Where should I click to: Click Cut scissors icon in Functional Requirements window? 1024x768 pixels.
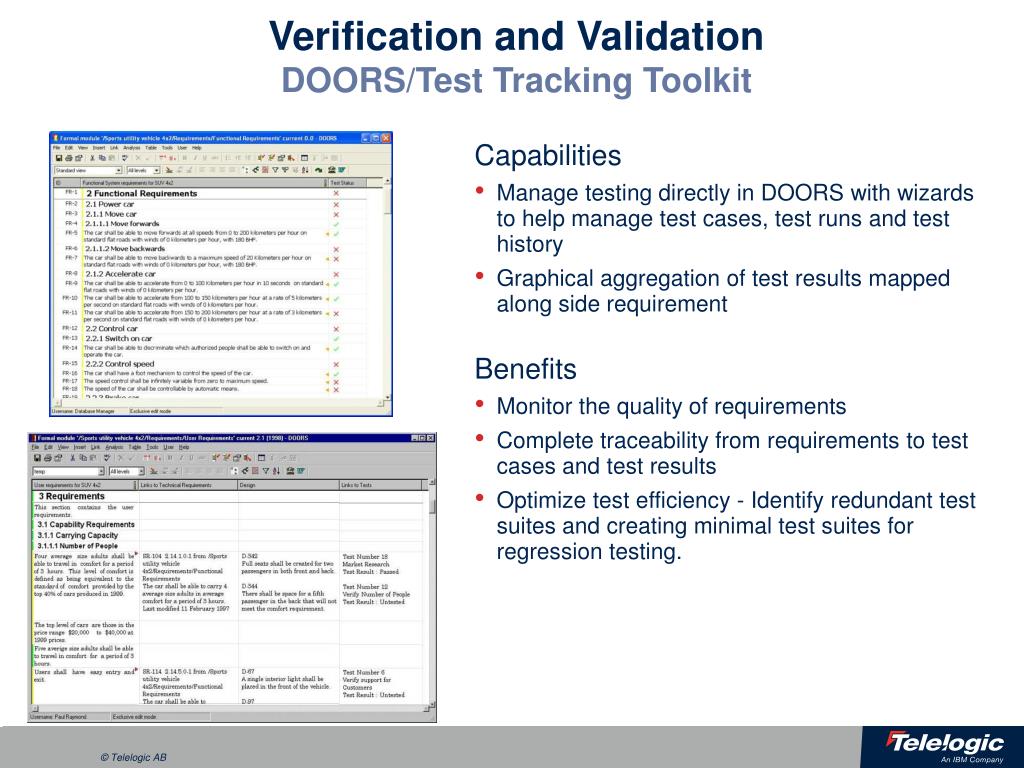(x=92, y=158)
